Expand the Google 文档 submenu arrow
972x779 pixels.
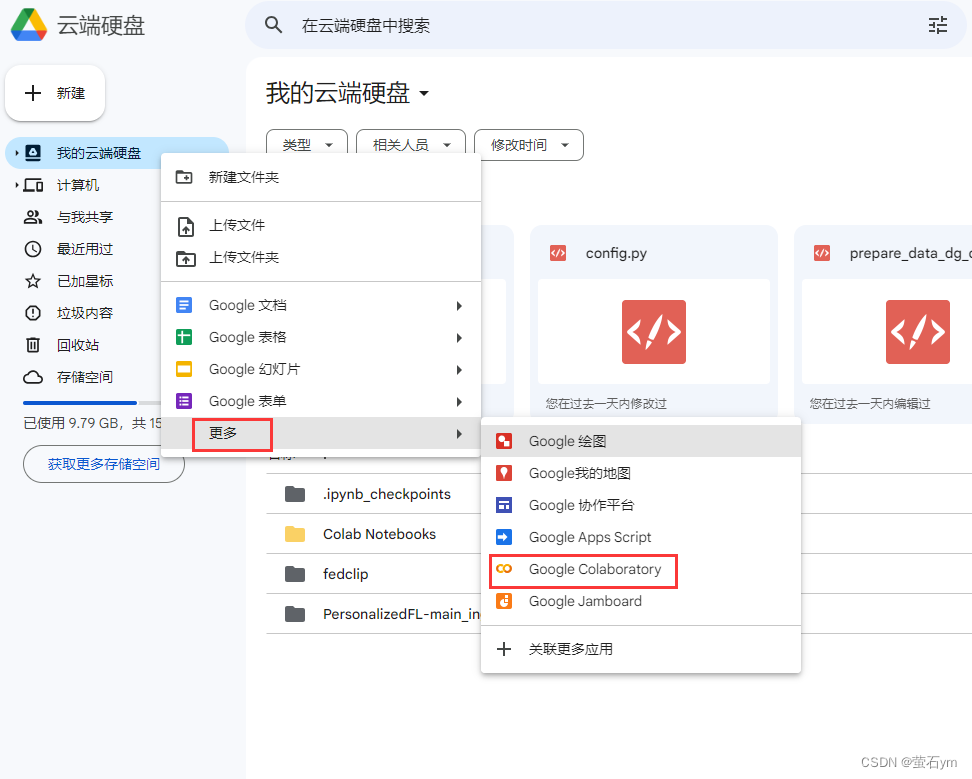(459, 305)
